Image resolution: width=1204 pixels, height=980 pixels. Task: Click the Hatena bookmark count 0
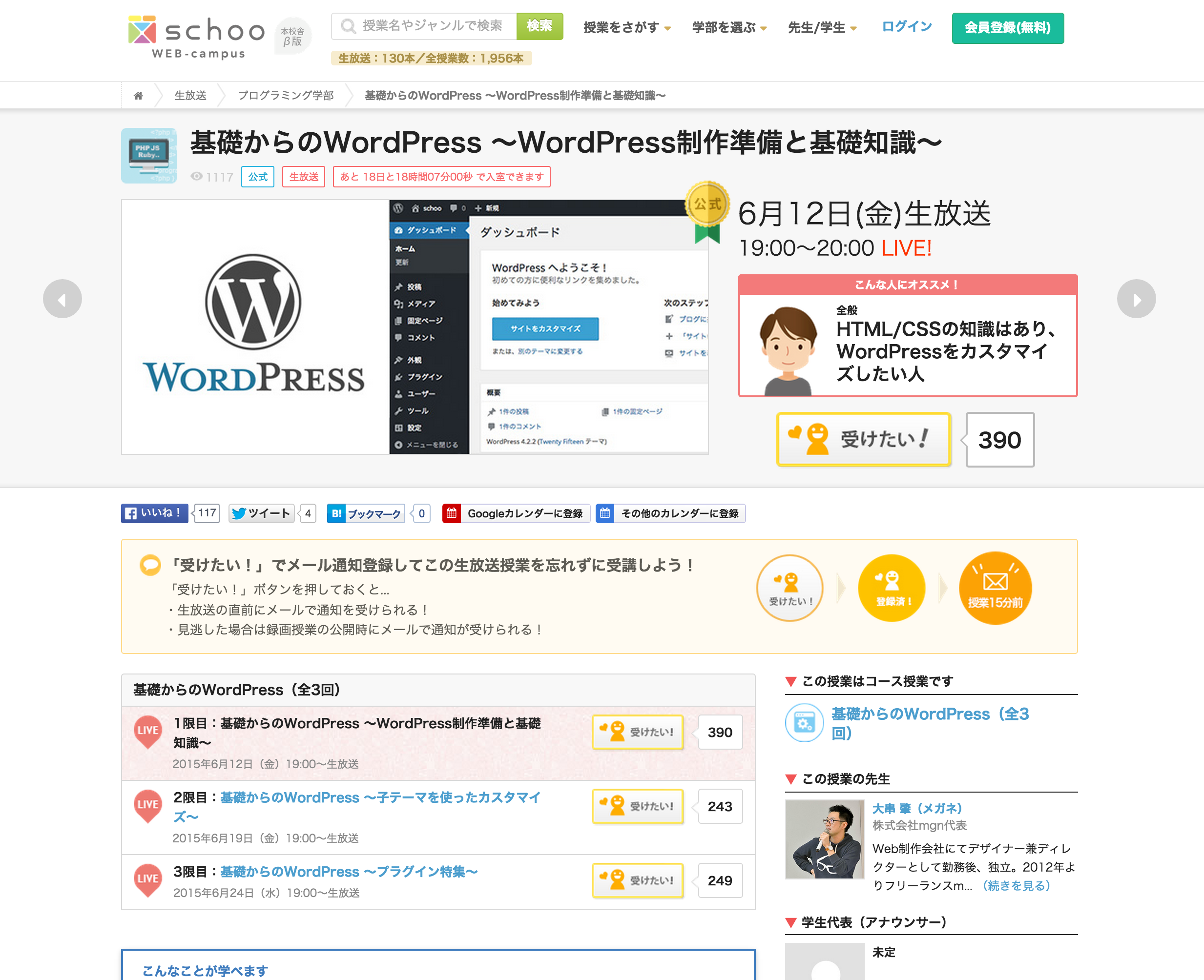coord(421,513)
